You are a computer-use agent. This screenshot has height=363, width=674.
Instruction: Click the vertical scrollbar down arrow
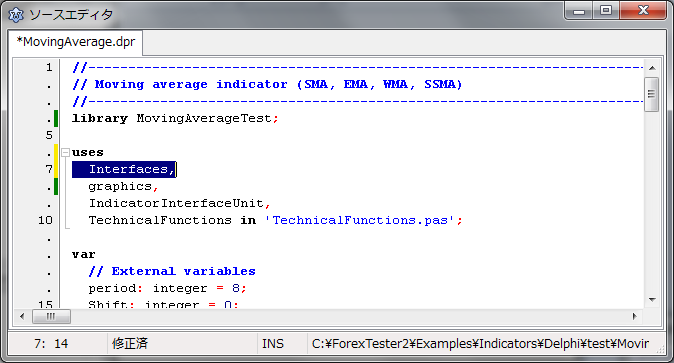pyautogui.click(x=652, y=299)
